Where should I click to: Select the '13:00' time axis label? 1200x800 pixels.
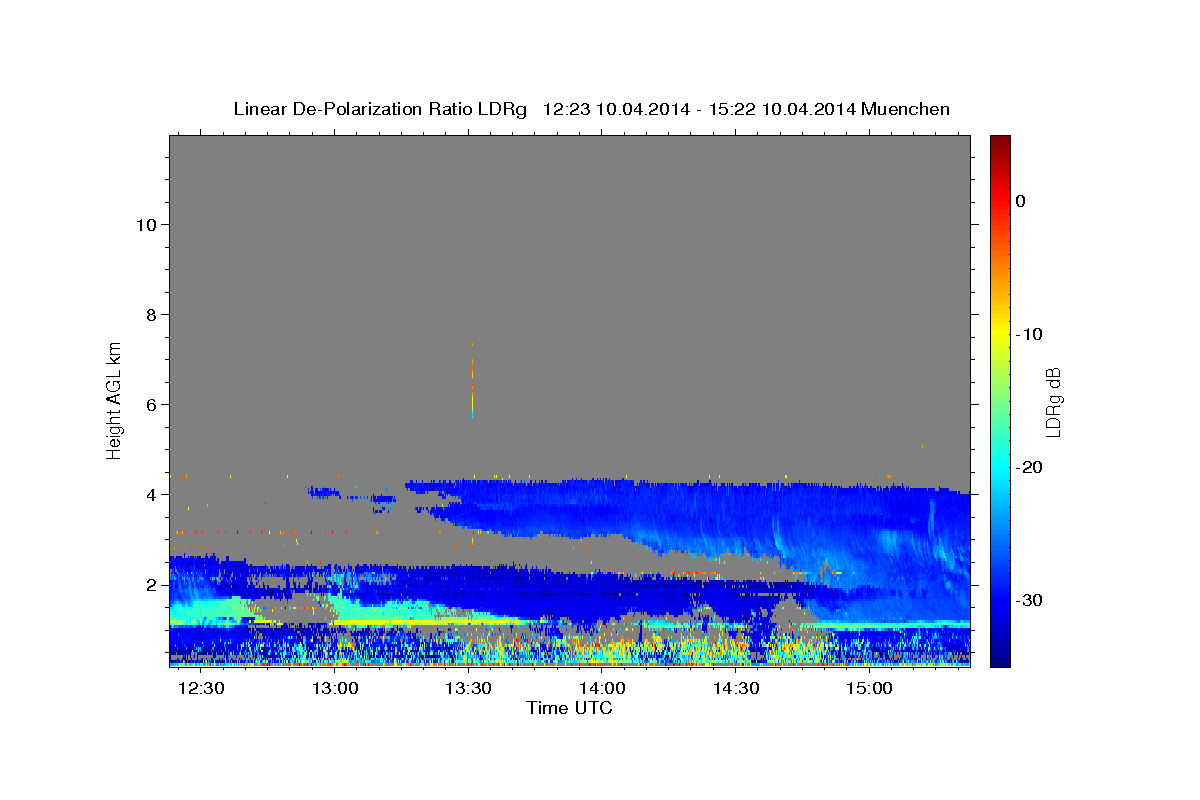coord(336,688)
